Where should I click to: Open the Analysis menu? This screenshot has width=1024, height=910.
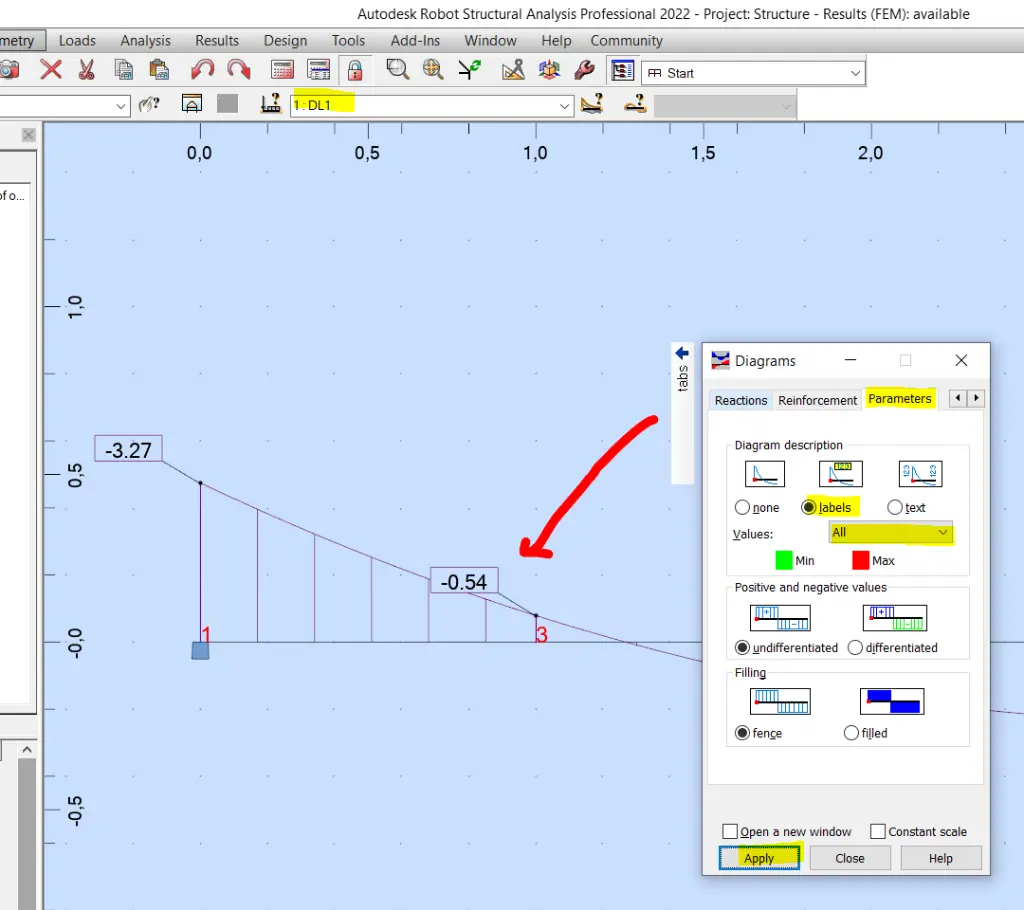[145, 41]
